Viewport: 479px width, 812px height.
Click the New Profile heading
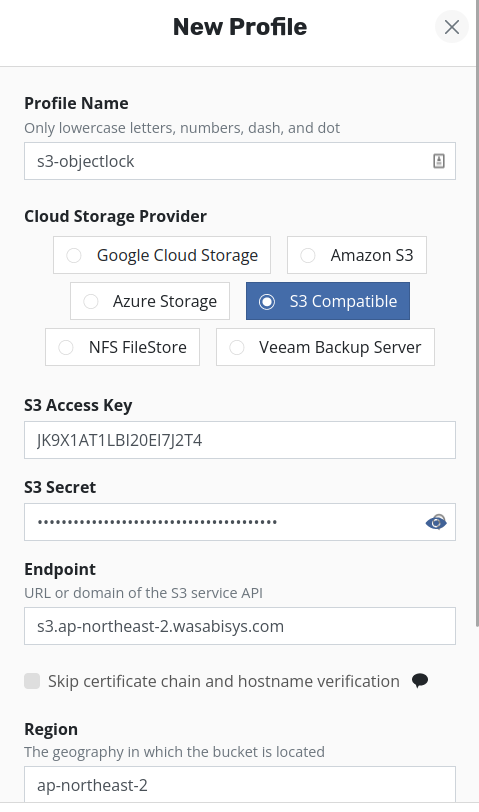pyautogui.click(x=240, y=27)
